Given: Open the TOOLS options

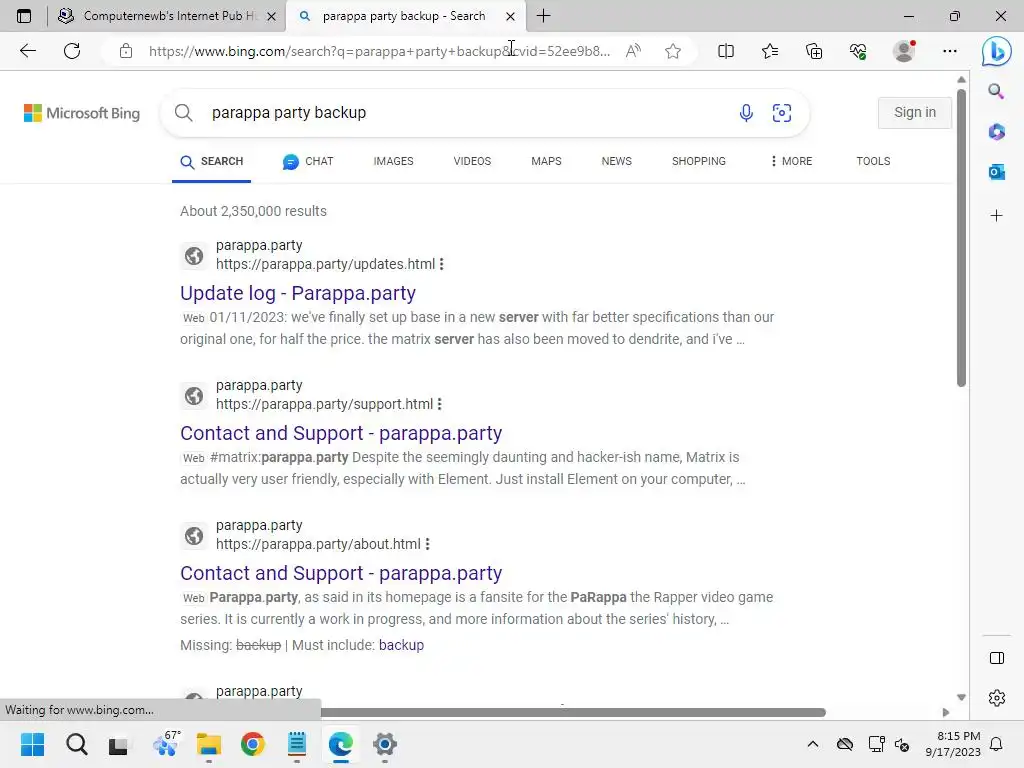Looking at the screenshot, I should [873, 161].
